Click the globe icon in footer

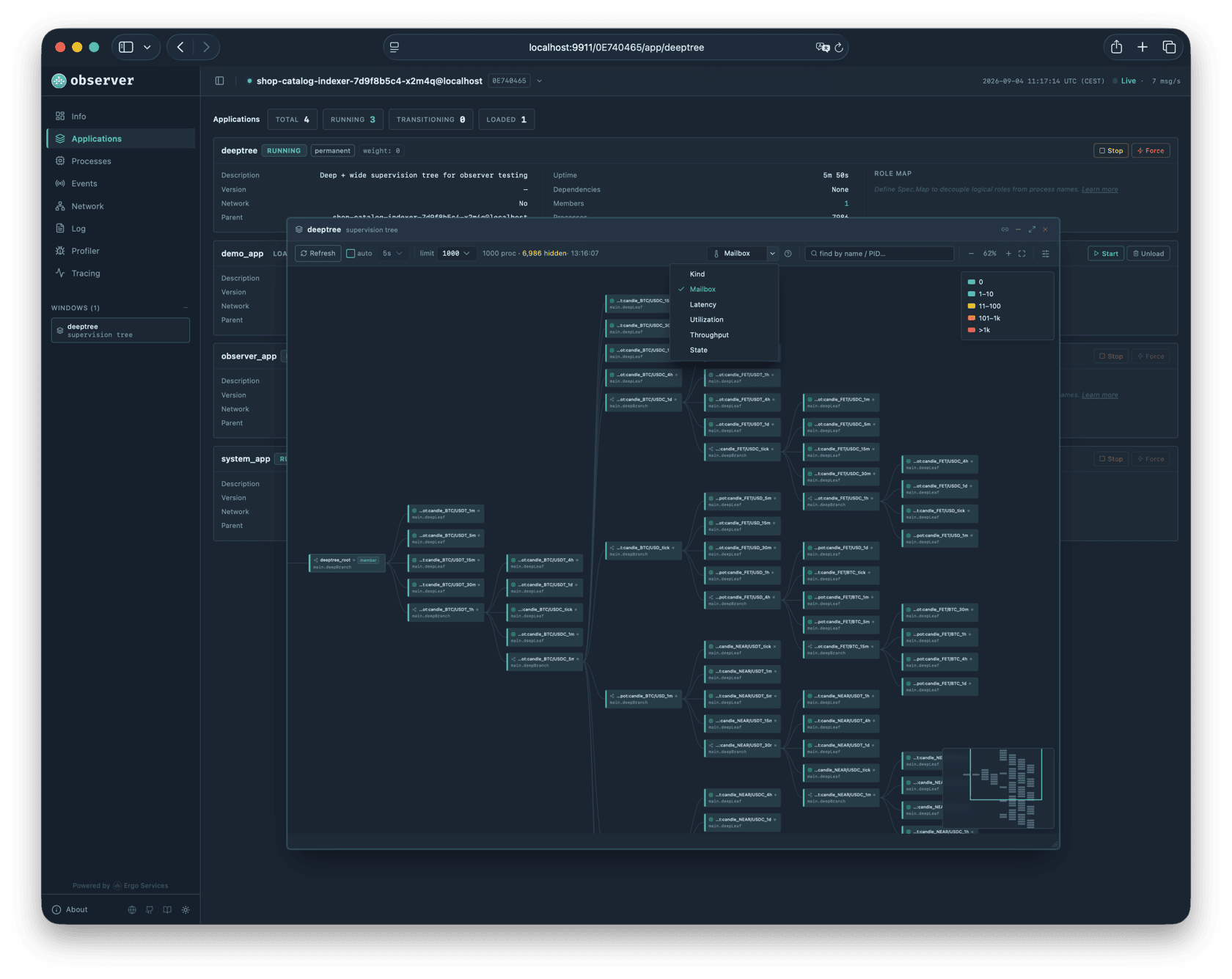132,909
